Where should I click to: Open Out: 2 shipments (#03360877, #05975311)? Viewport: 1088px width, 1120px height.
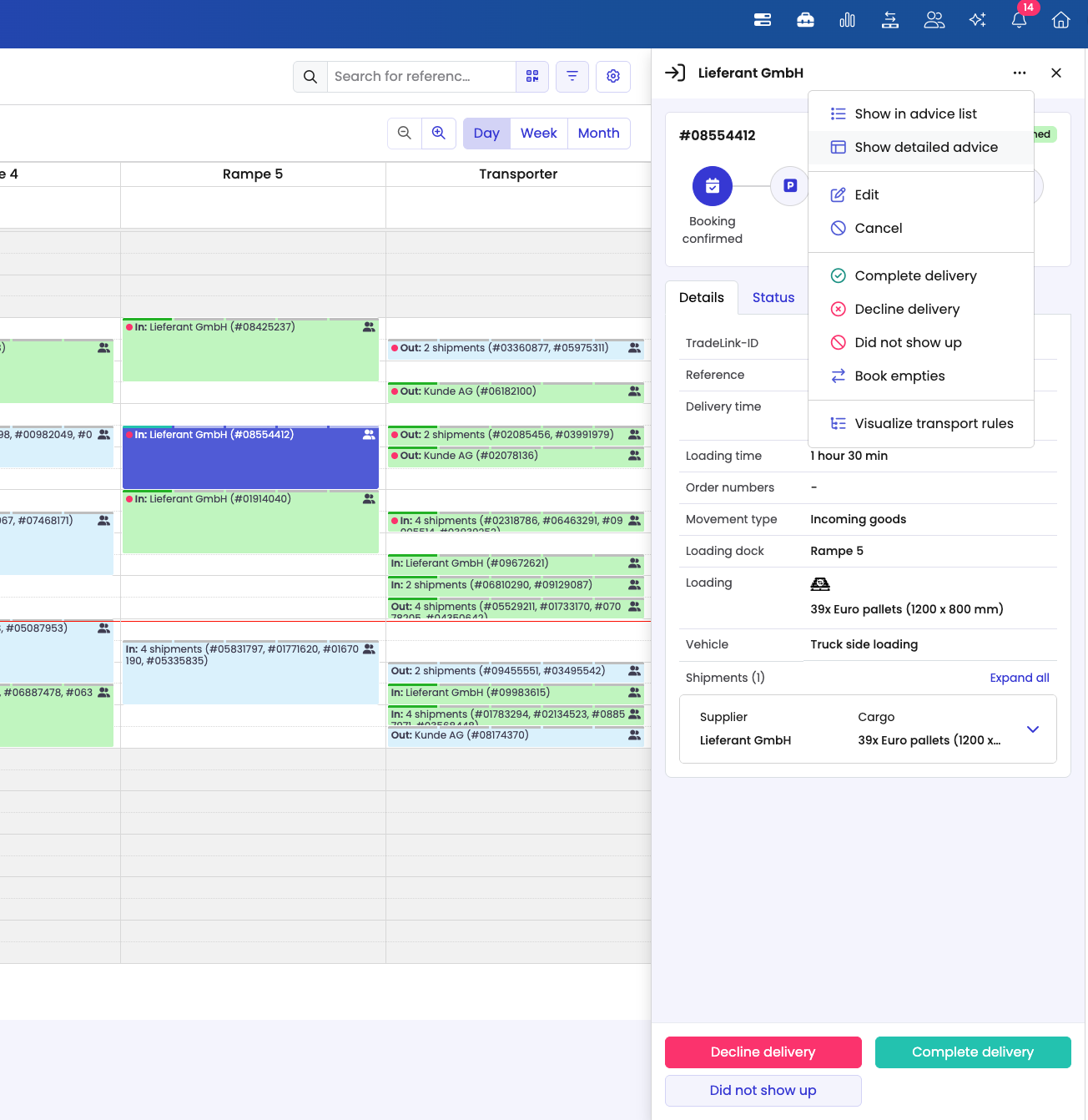[516, 349]
